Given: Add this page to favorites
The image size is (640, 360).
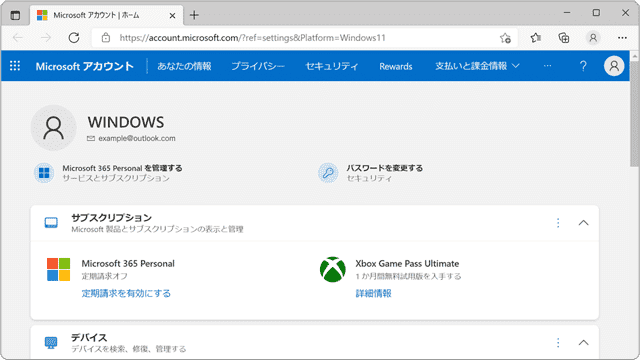Looking at the screenshot, I should point(505,38).
